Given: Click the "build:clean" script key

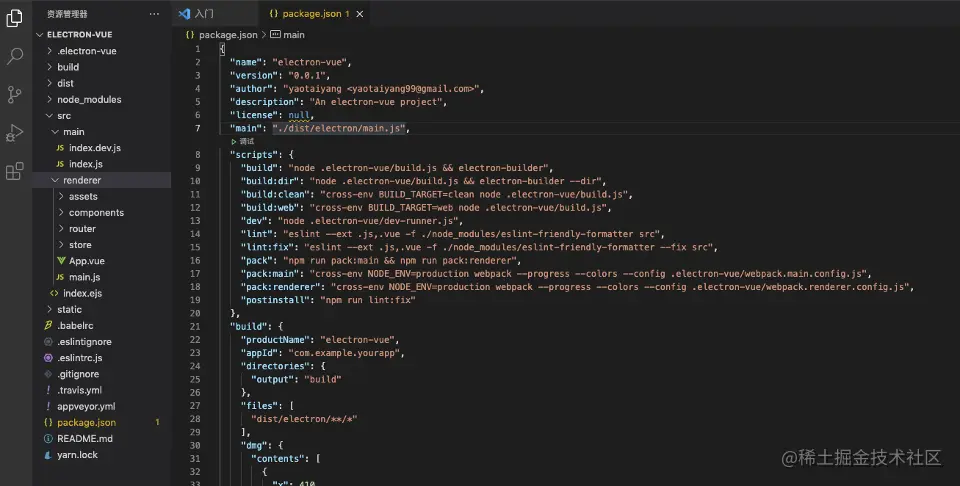Looking at the screenshot, I should coord(275,194).
